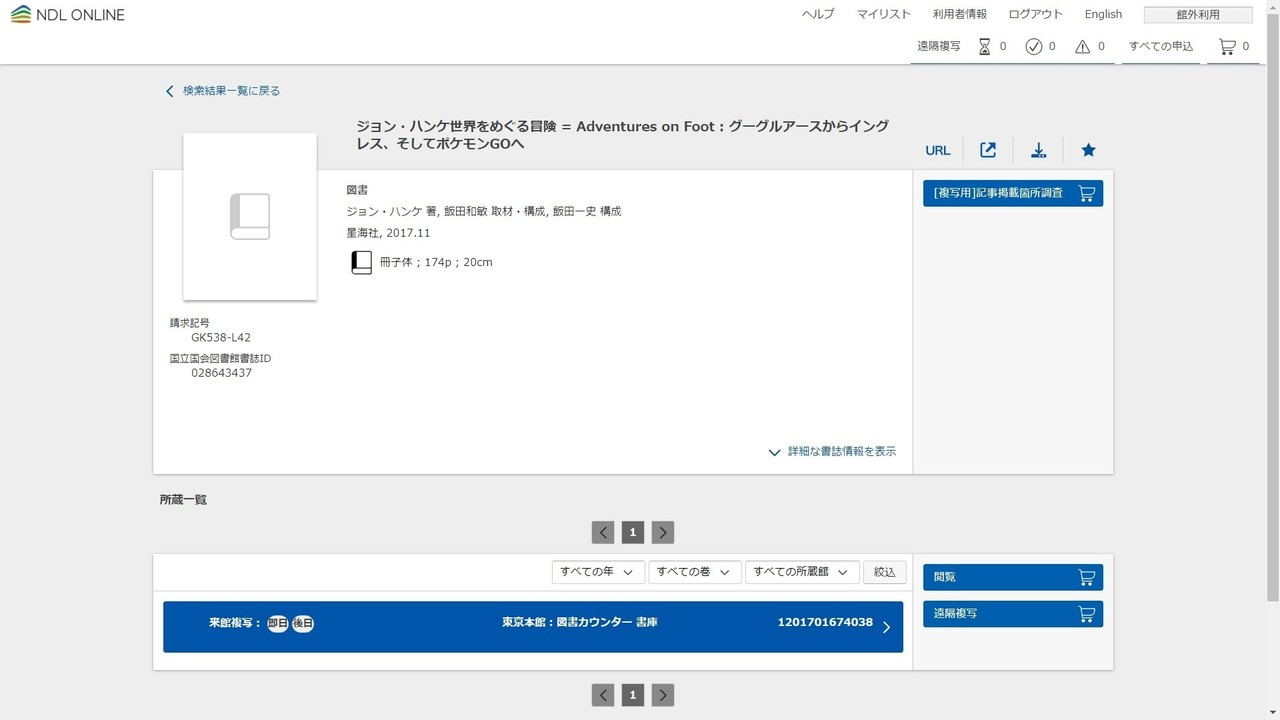This screenshot has height=720, width=1280.
Task: Click 東京本館：図書カウンター 書庫 text
Action: click(x=580, y=622)
